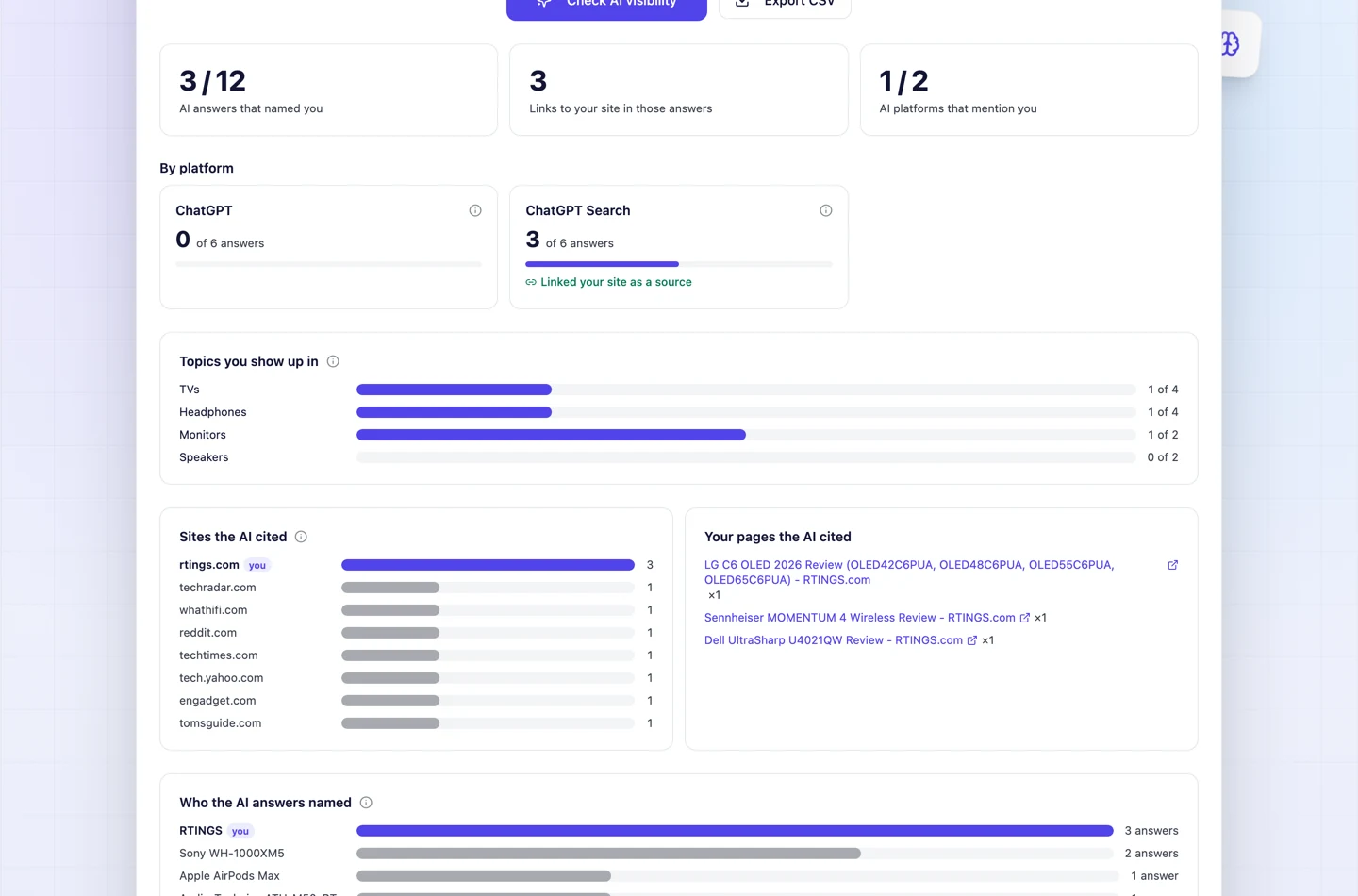Click reddit.com in the cited sites list
The height and width of the screenshot is (896, 1358).
click(x=208, y=633)
